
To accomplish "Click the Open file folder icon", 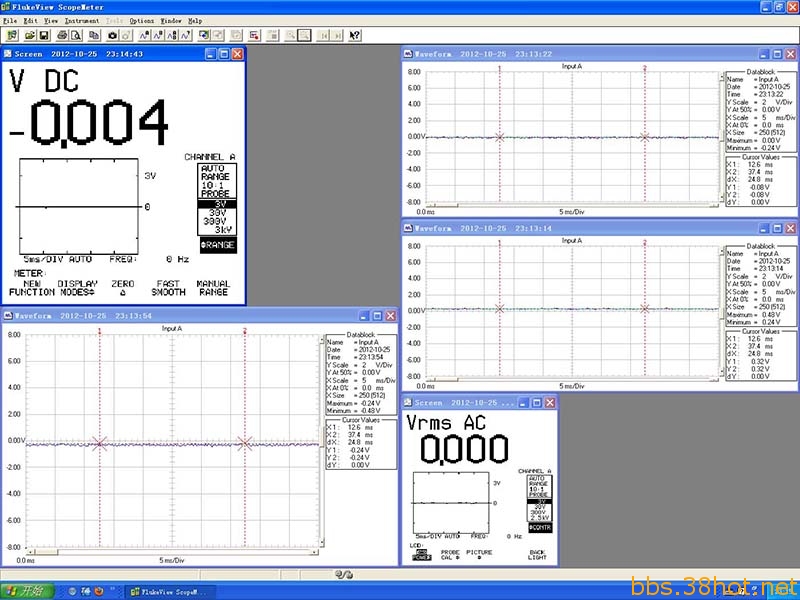I will point(30,35).
